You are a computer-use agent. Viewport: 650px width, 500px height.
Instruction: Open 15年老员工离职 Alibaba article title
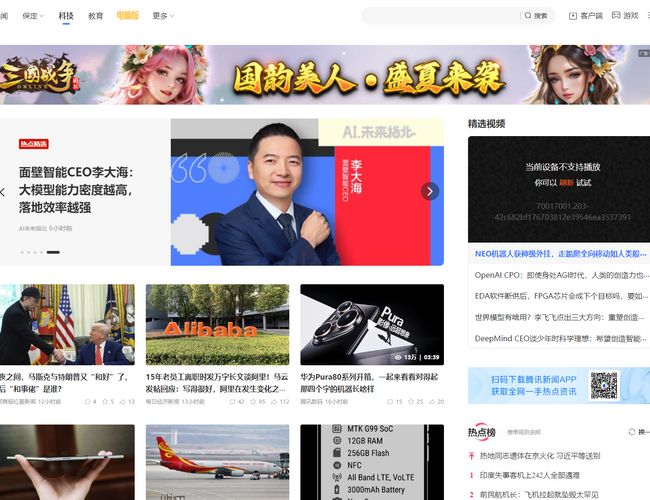click(217, 383)
